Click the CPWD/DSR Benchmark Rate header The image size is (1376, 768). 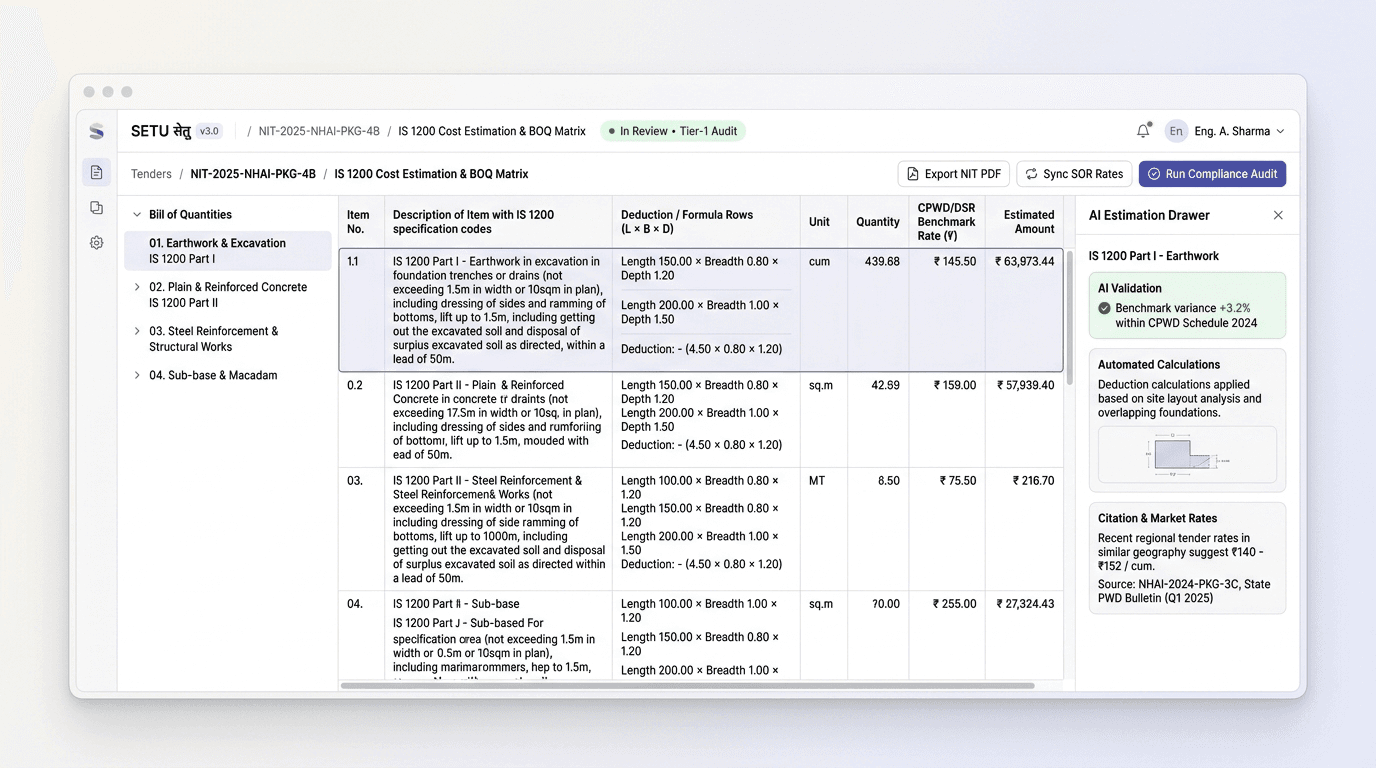[x=946, y=222]
